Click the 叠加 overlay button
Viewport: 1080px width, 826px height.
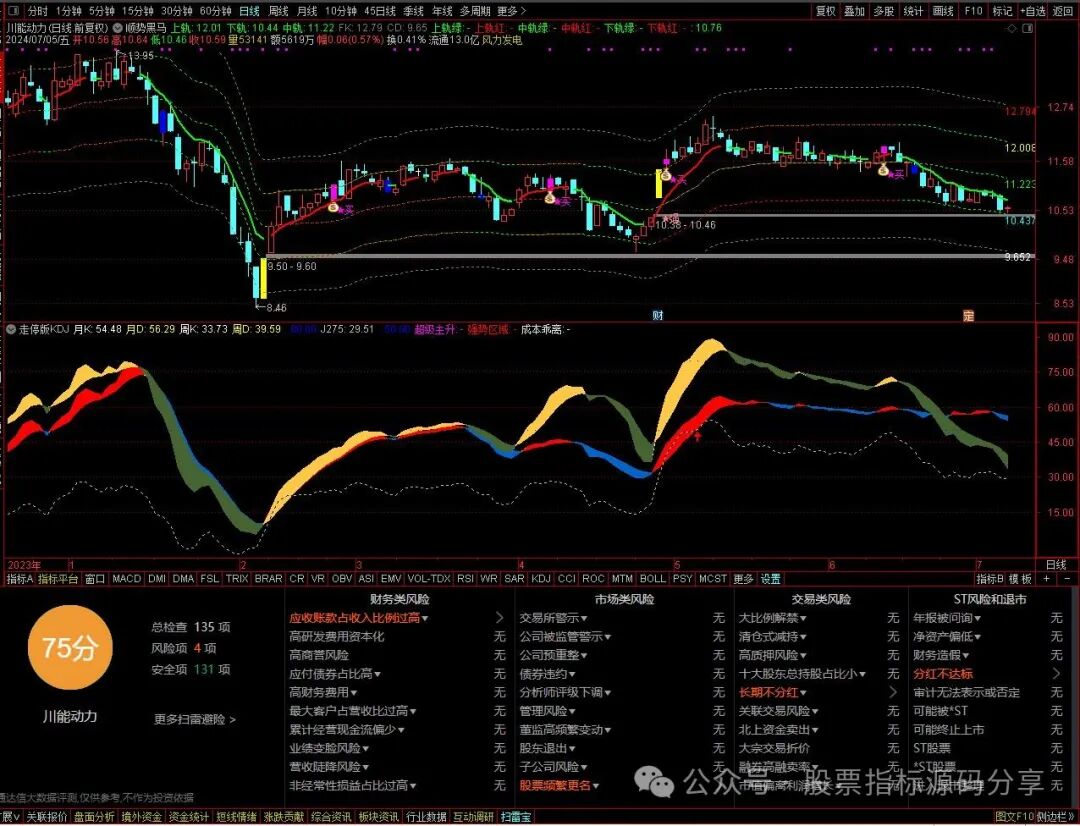point(855,11)
